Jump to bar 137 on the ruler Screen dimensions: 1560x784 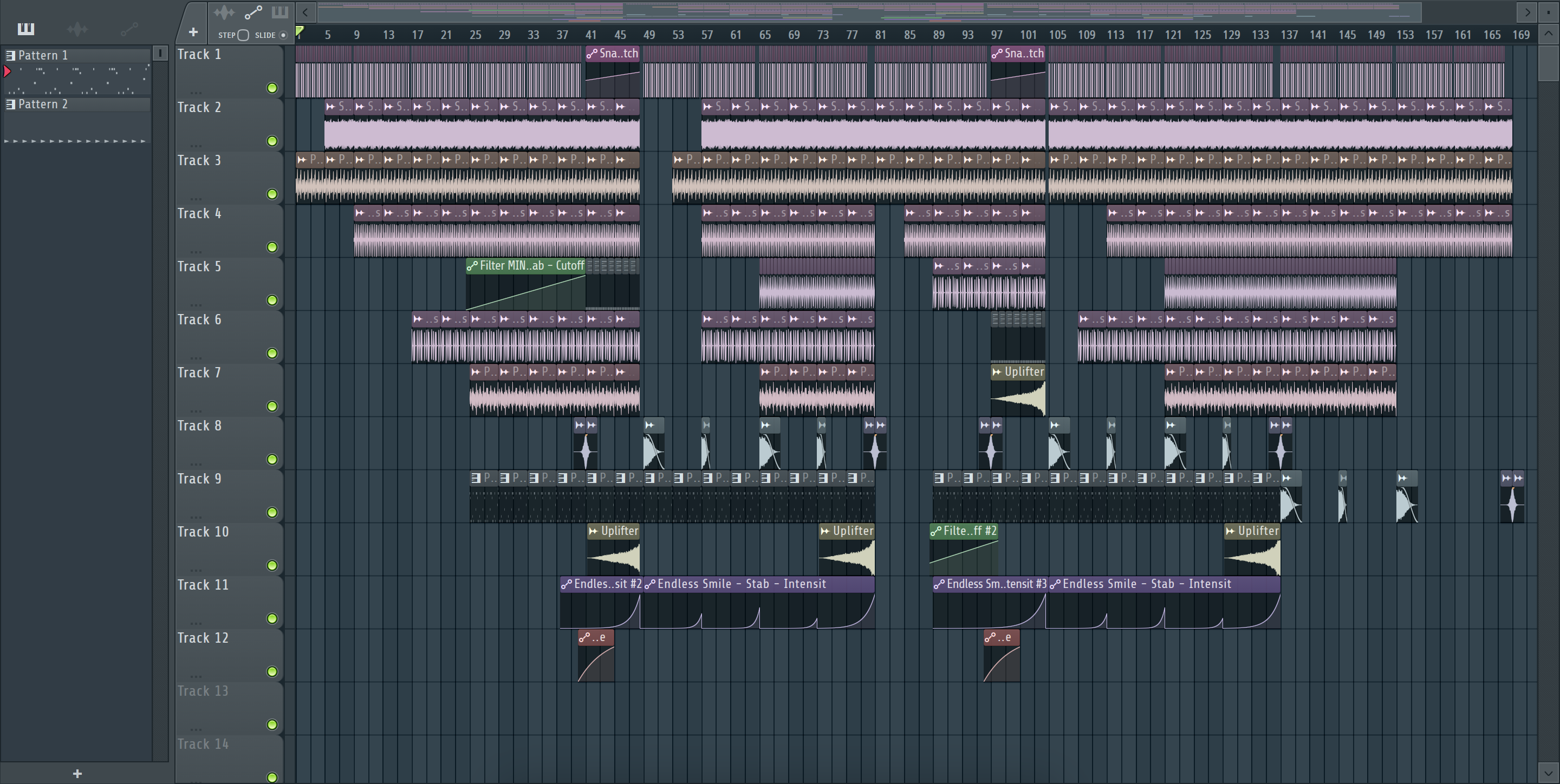click(x=1289, y=35)
